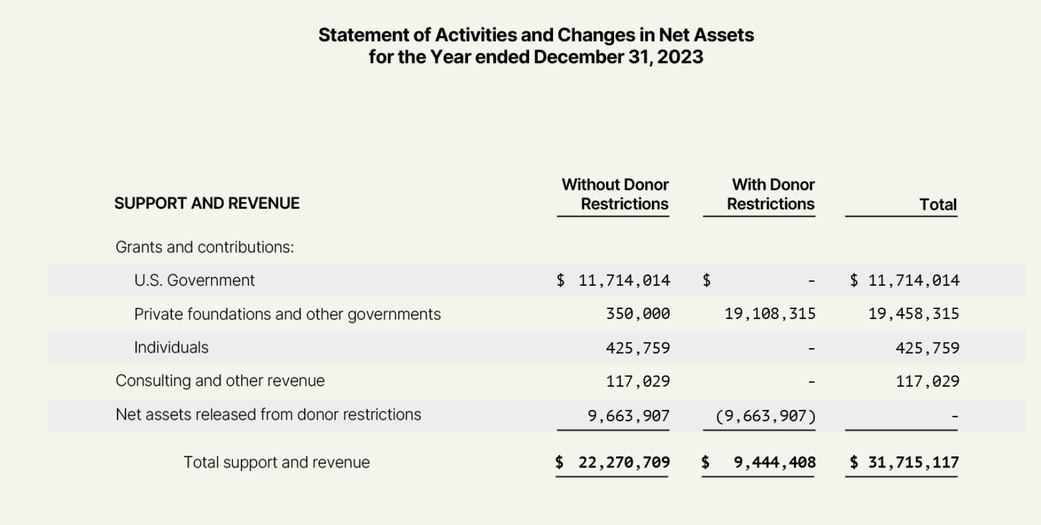The height and width of the screenshot is (525, 1041).
Task: Click the Consulting and other revenue label
Action: [x=220, y=381]
